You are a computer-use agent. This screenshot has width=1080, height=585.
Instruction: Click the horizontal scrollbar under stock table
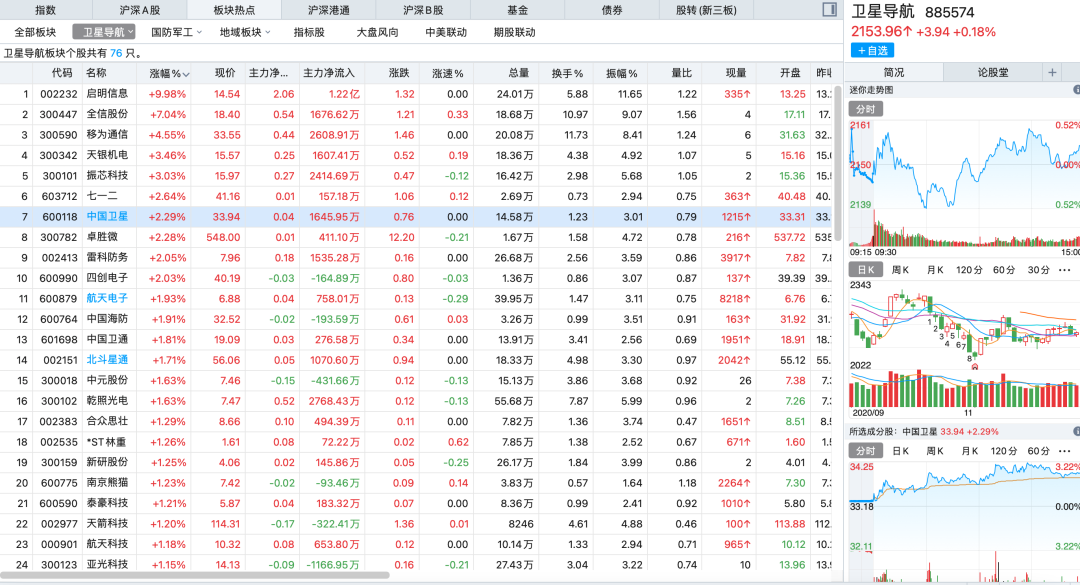click(x=195, y=575)
